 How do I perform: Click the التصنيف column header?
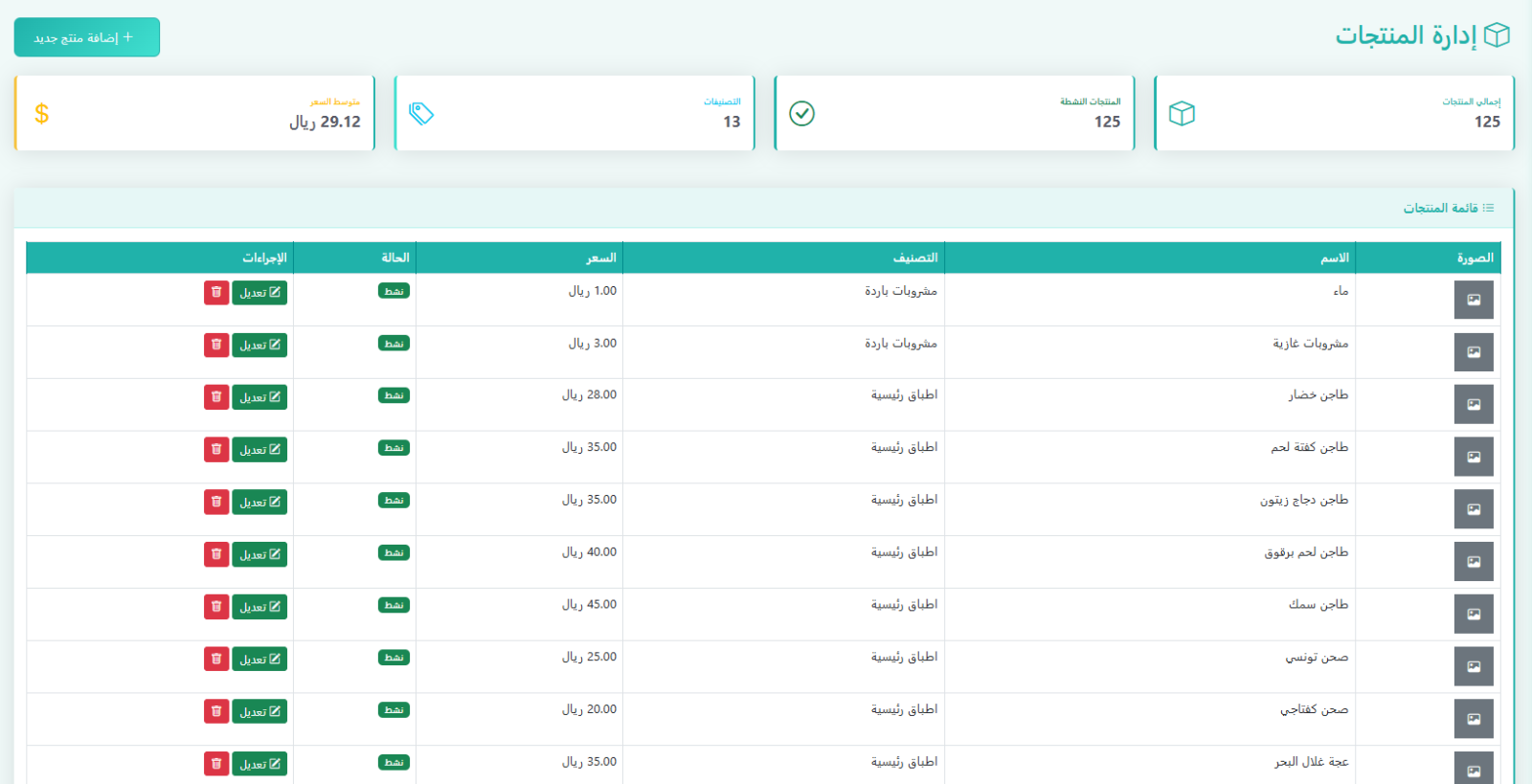914,258
